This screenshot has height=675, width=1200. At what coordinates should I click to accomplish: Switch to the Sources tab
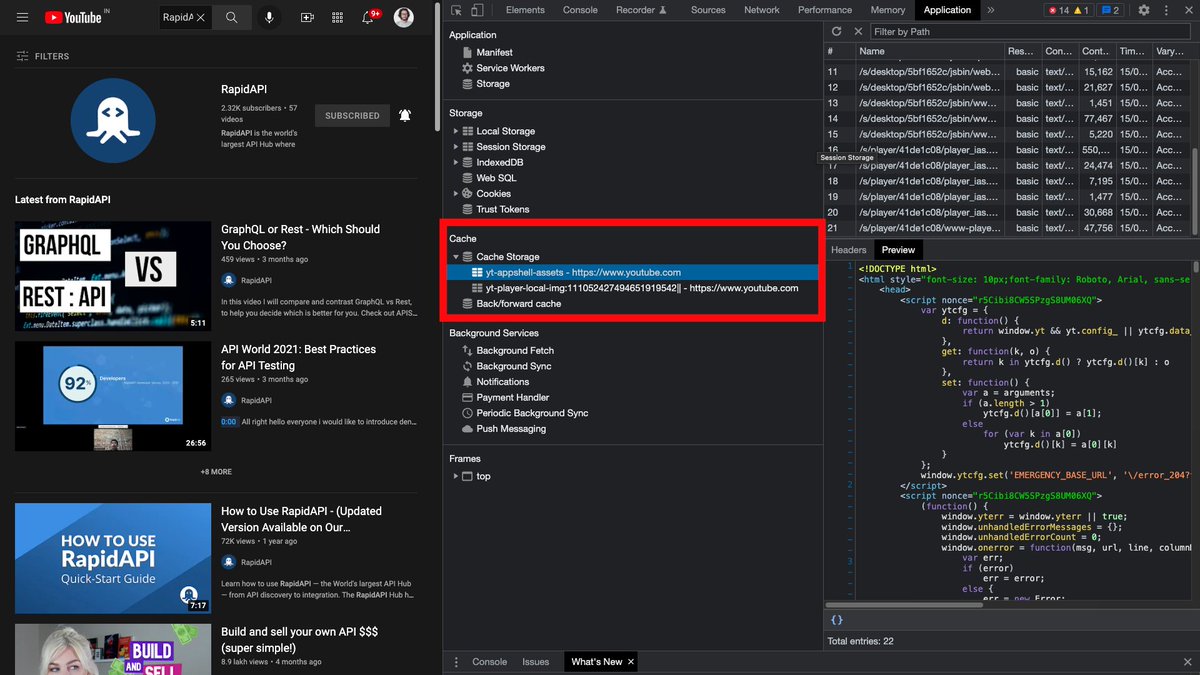(708, 10)
